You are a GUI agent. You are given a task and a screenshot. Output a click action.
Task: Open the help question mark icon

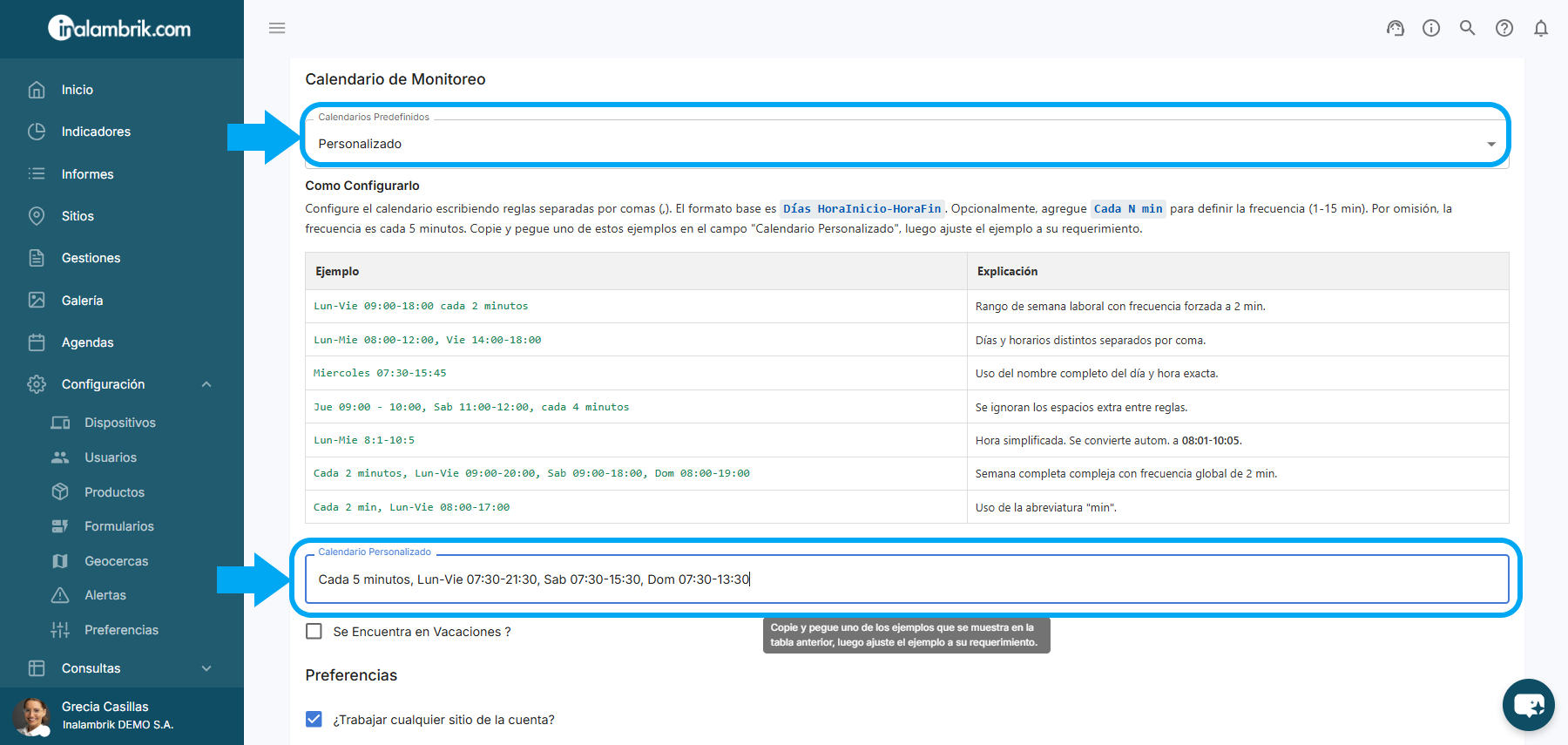point(1504,28)
